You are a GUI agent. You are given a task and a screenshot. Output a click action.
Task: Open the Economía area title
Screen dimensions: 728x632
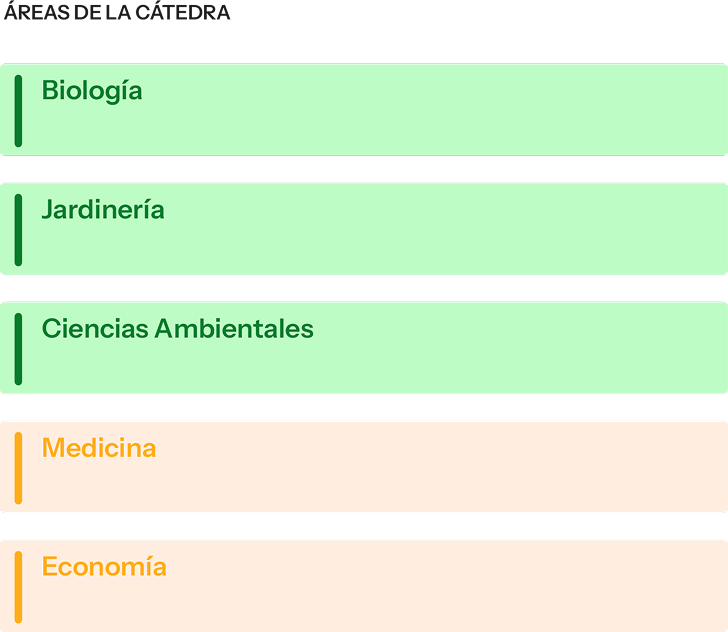[x=104, y=567]
